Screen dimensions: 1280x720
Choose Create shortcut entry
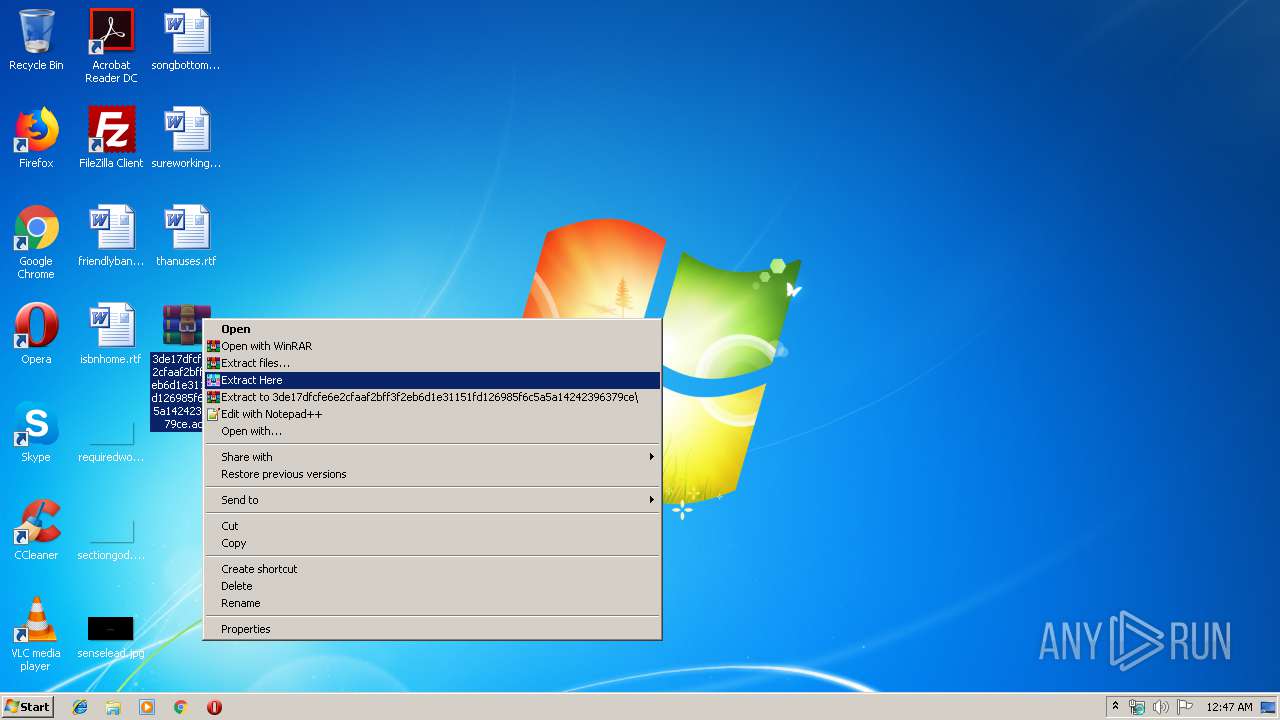pyautogui.click(x=432, y=569)
